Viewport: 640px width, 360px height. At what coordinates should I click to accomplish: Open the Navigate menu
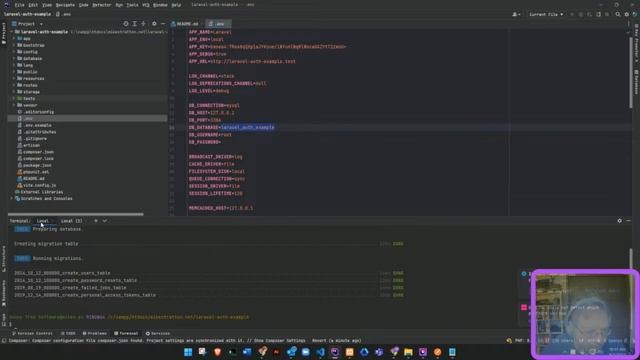(x=65, y=5)
